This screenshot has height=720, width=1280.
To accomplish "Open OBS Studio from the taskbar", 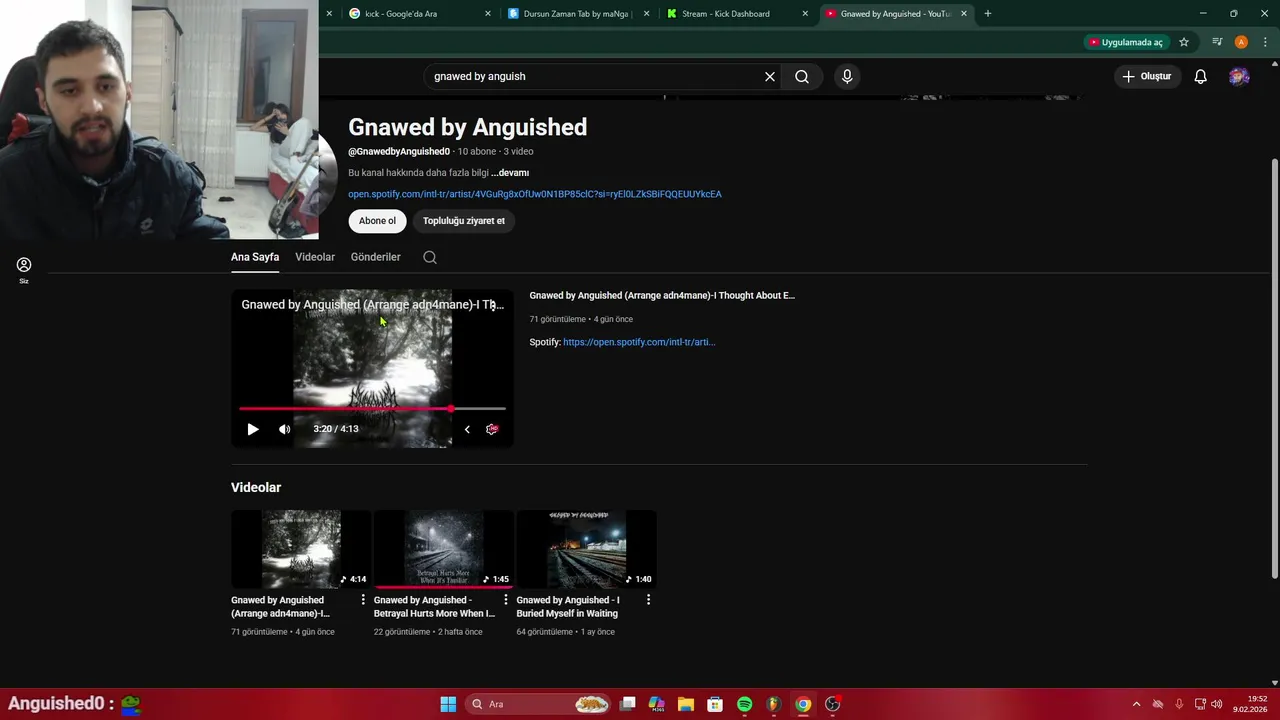I will point(832,704).
